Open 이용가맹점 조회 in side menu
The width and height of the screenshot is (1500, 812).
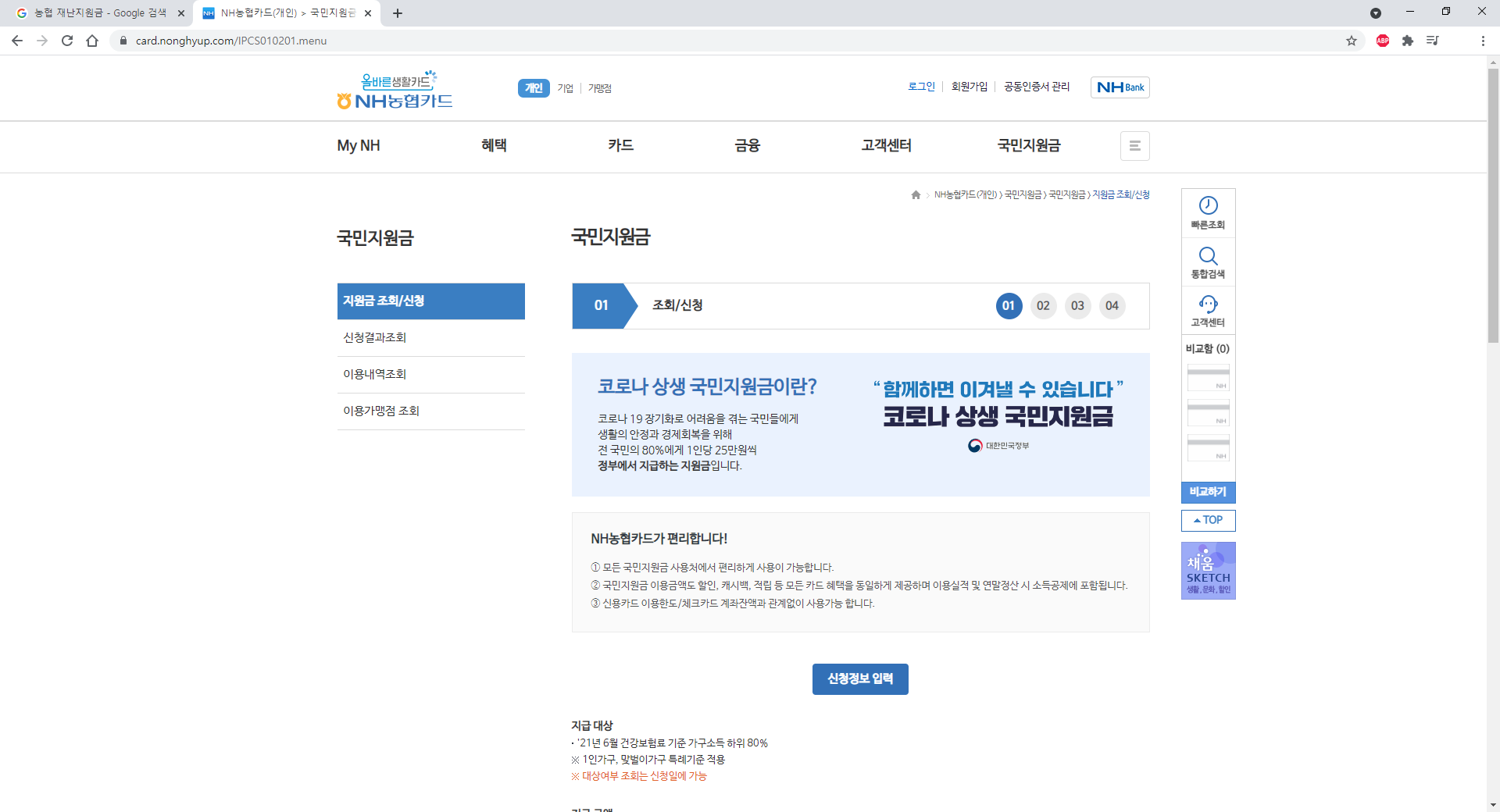tap(431, 411)
